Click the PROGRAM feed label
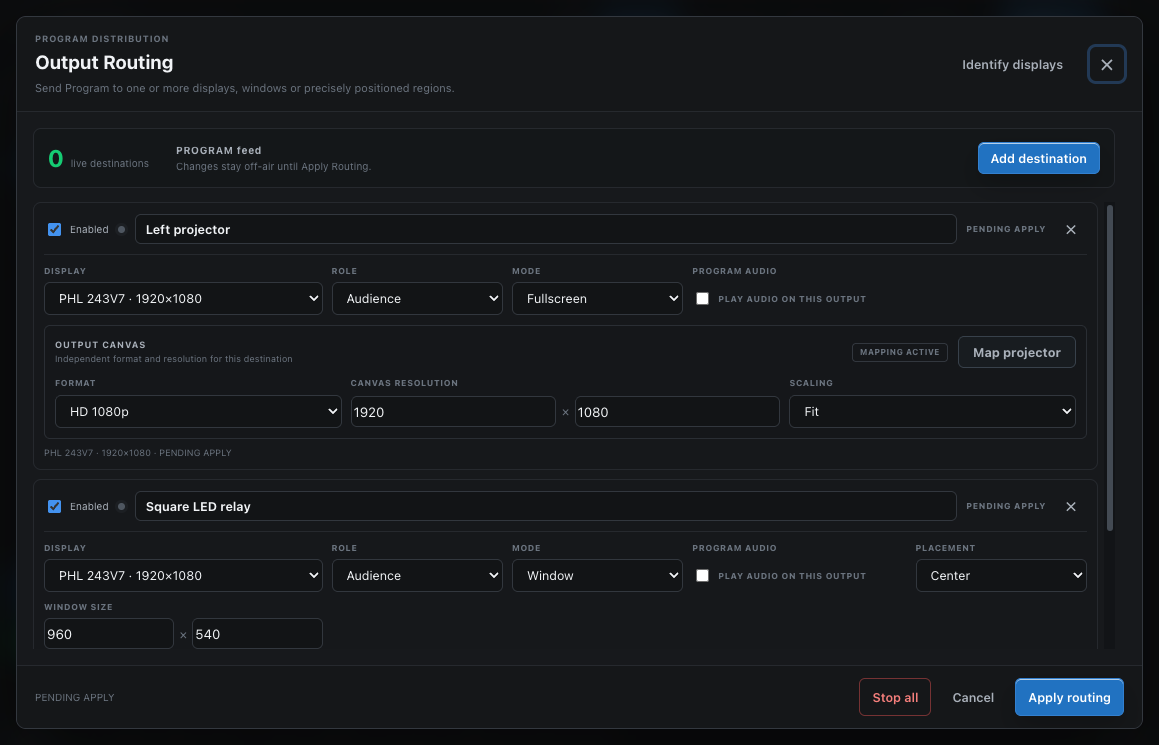Screen dimensions: 1159x745 (x=219, y=150)
